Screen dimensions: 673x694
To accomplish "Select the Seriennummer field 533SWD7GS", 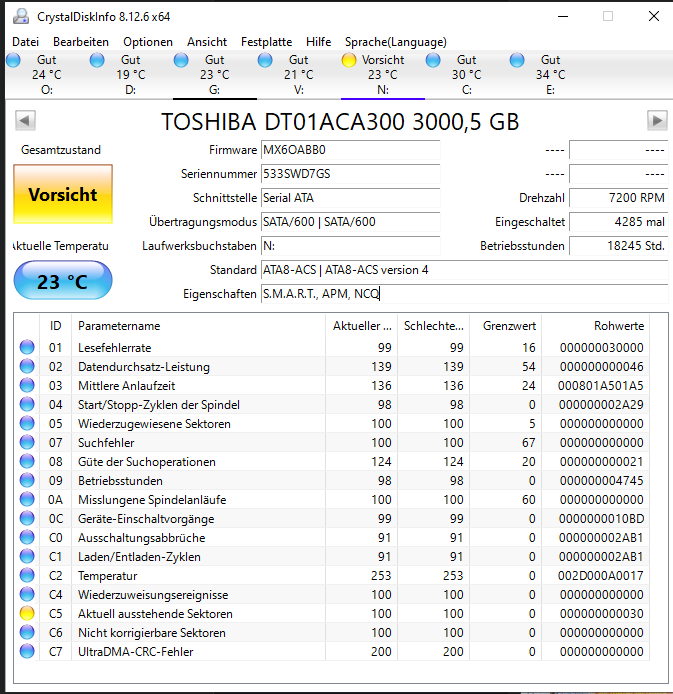I will (350, 174).
